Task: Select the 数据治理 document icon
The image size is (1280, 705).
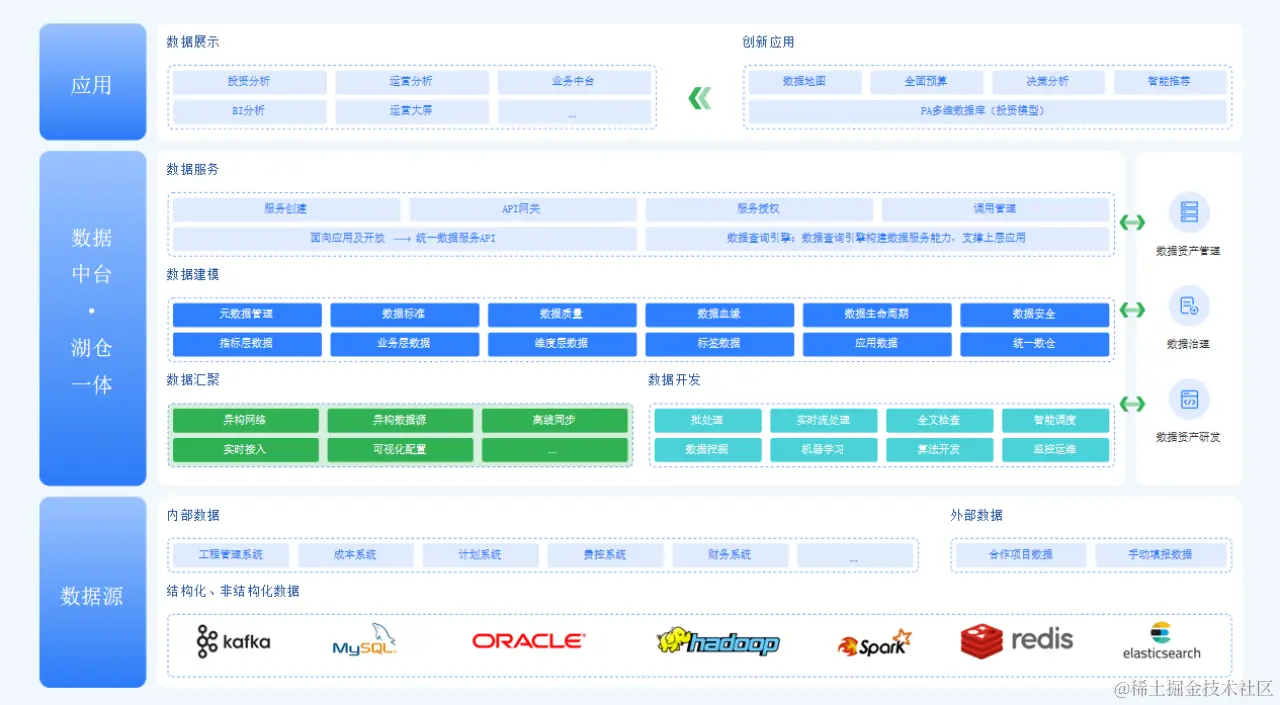Action: [x=1189, y=306]
